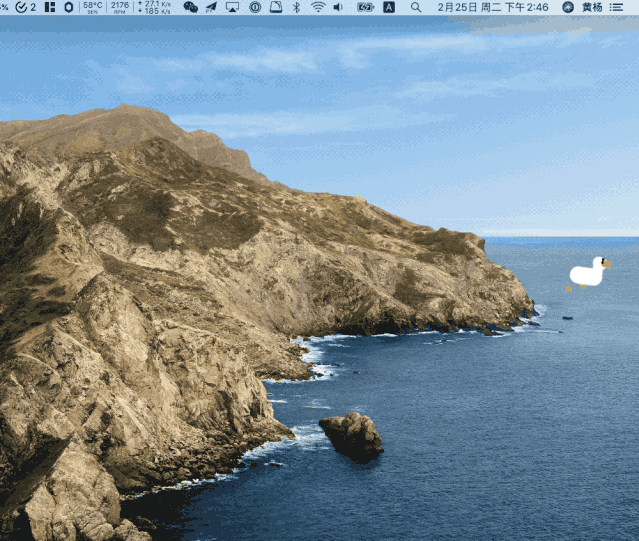Click the round user avatar icon
This screenshot has height=541, width=639.
pyautogui.click(x=568, y=7)
